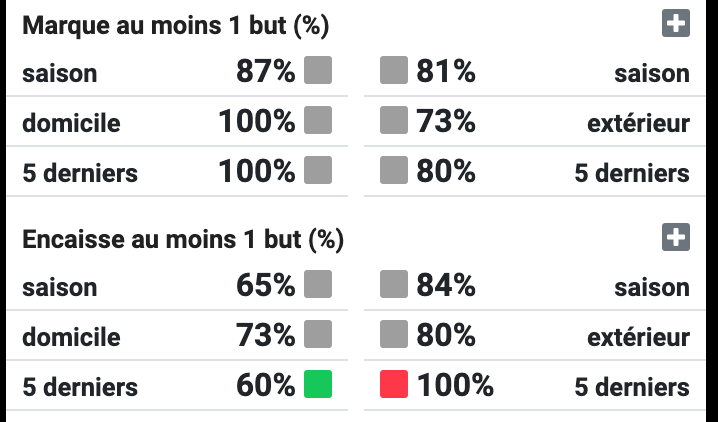Click grey square beside 65% saison conceded
This screenshot has width=718, height=422.
318,284
